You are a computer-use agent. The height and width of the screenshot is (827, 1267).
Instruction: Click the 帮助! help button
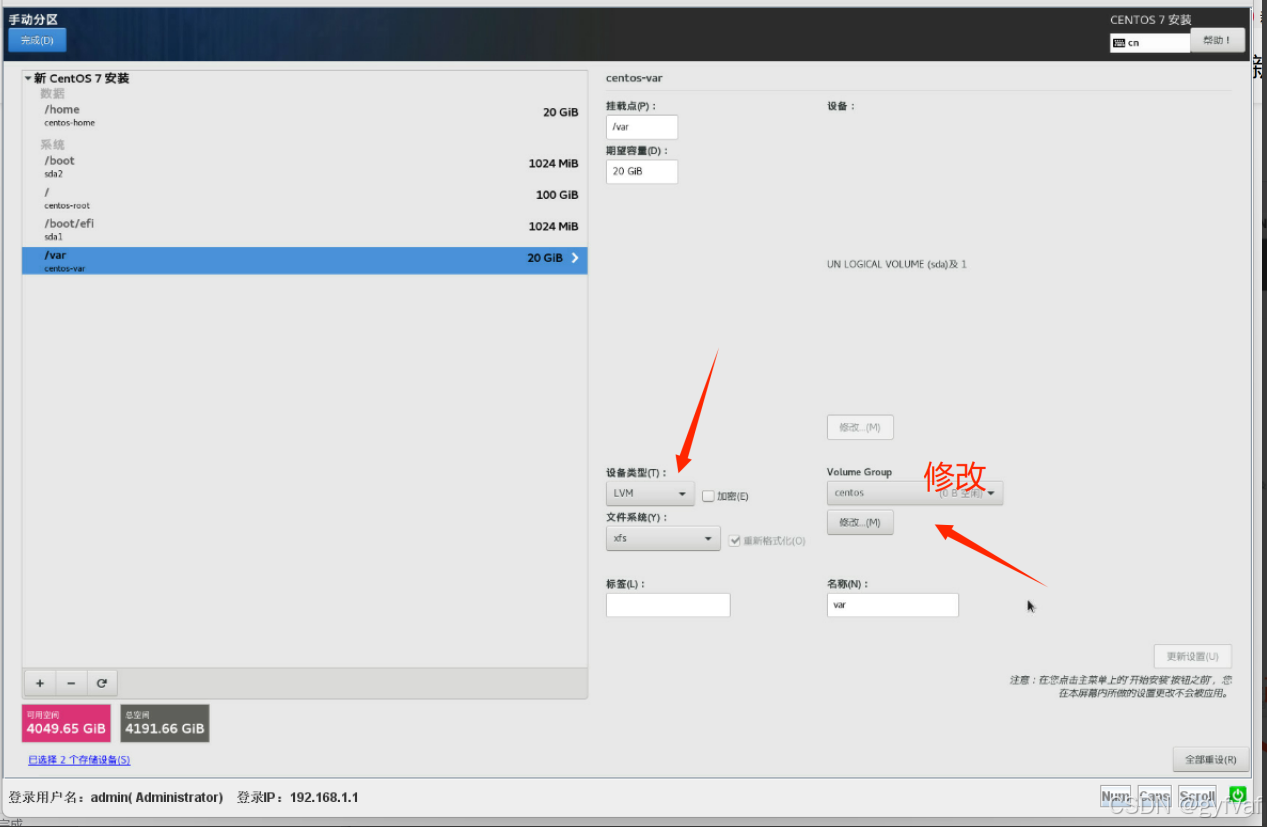tap(1218, 41)
